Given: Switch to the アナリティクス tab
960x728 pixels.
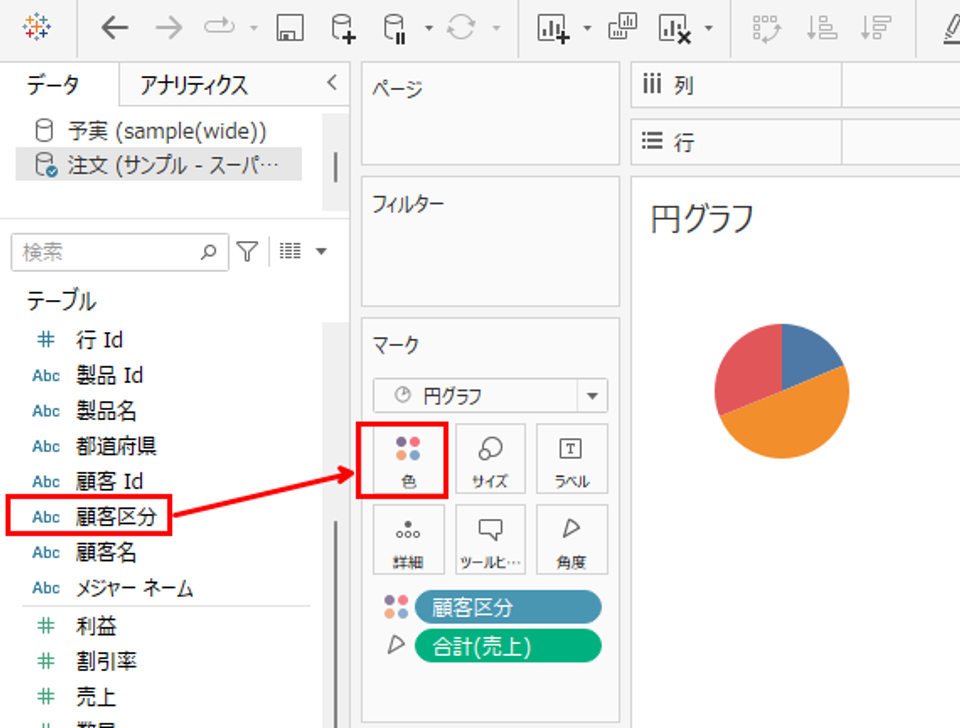Looking at the screenshot, I should pos(194,85).
